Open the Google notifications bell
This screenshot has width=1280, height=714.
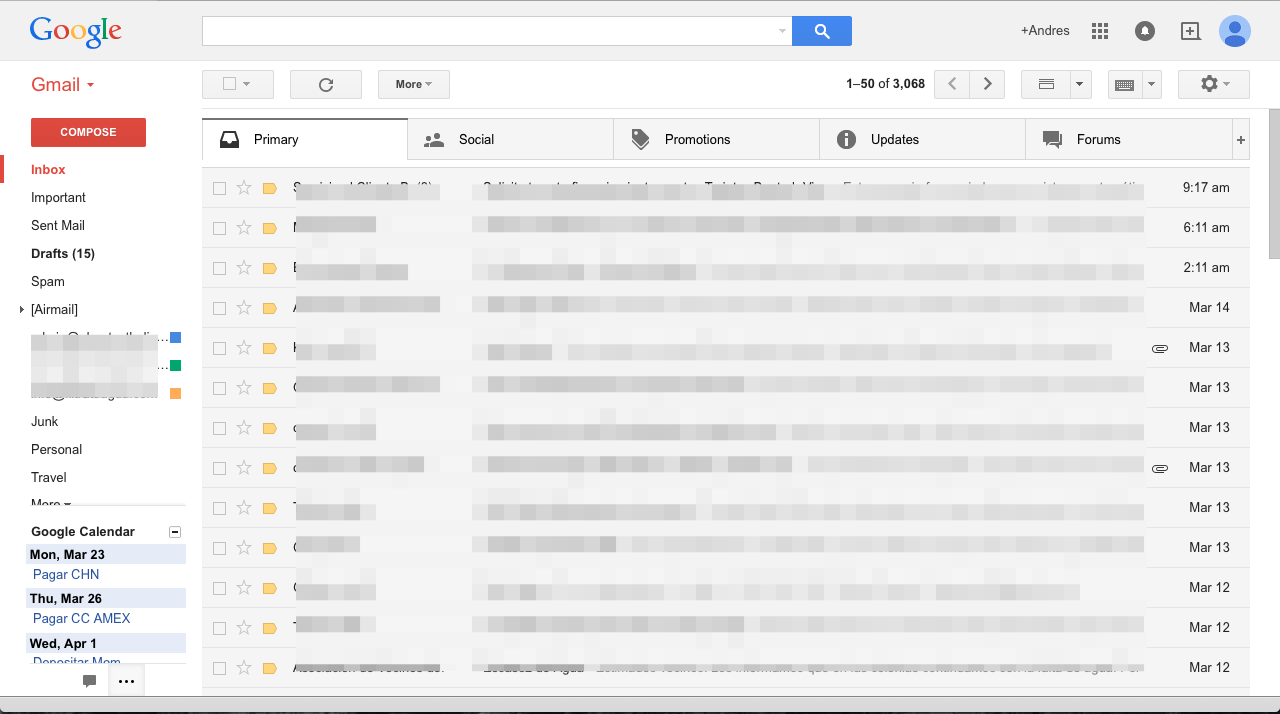pyautogui.click(x=1145, y=31)
